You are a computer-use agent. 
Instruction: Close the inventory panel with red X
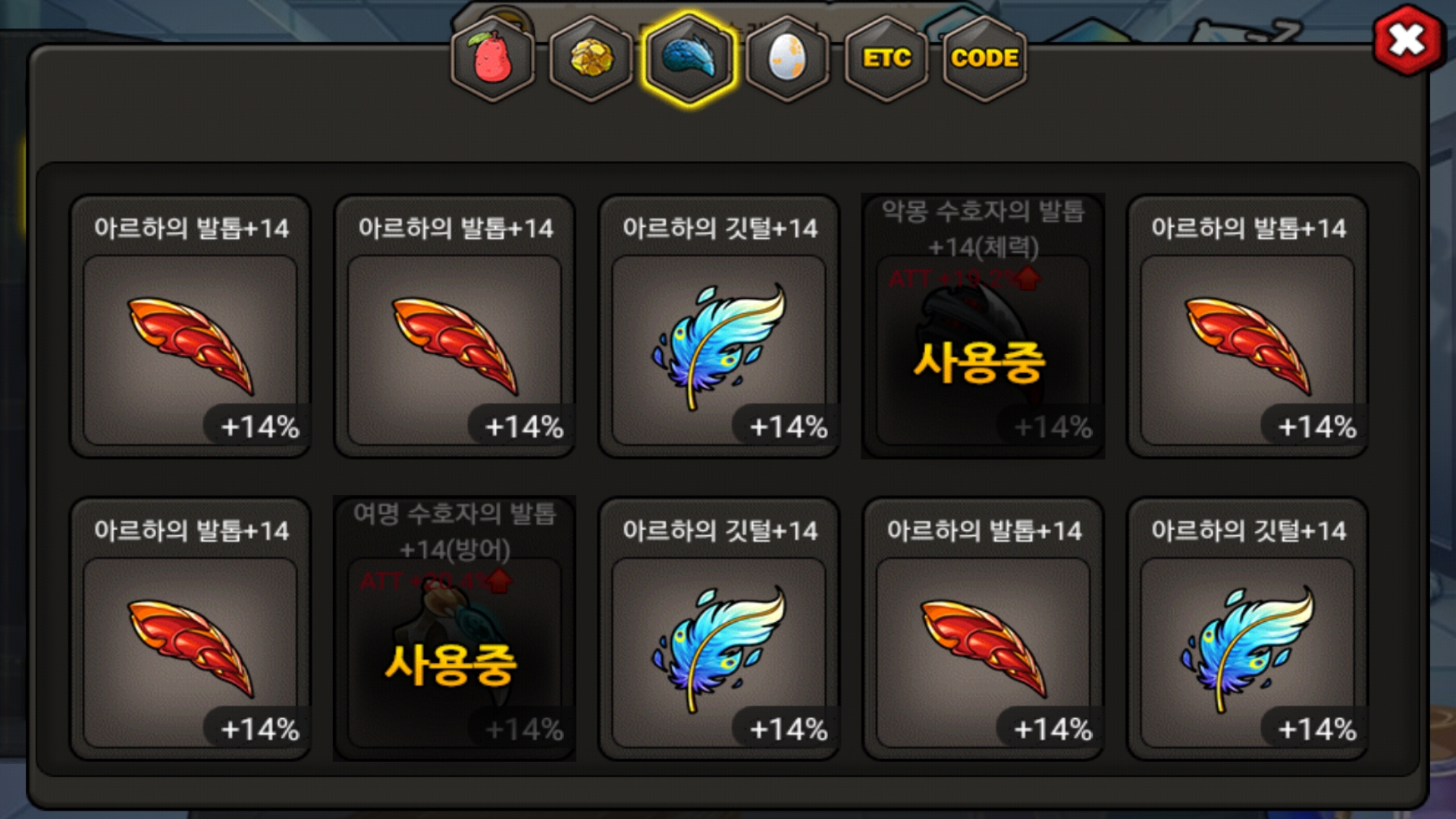pyautogui.click(x=1407, y=40)
